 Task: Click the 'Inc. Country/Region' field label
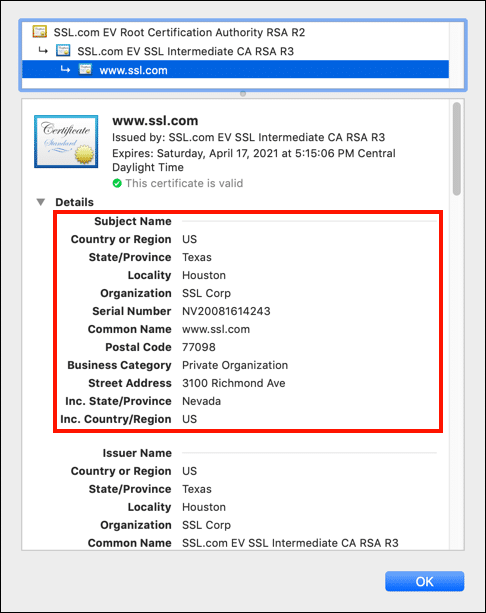pyautogui.click(x=116, y=419)
